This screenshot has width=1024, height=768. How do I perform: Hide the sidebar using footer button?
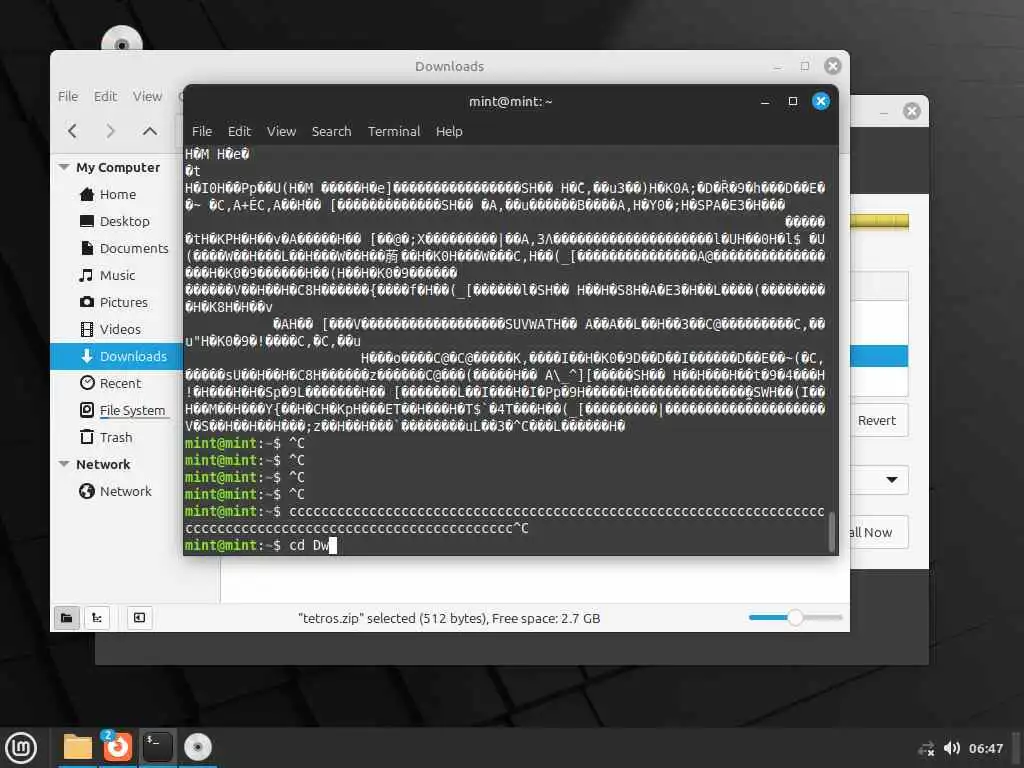(x=139, y=618)
